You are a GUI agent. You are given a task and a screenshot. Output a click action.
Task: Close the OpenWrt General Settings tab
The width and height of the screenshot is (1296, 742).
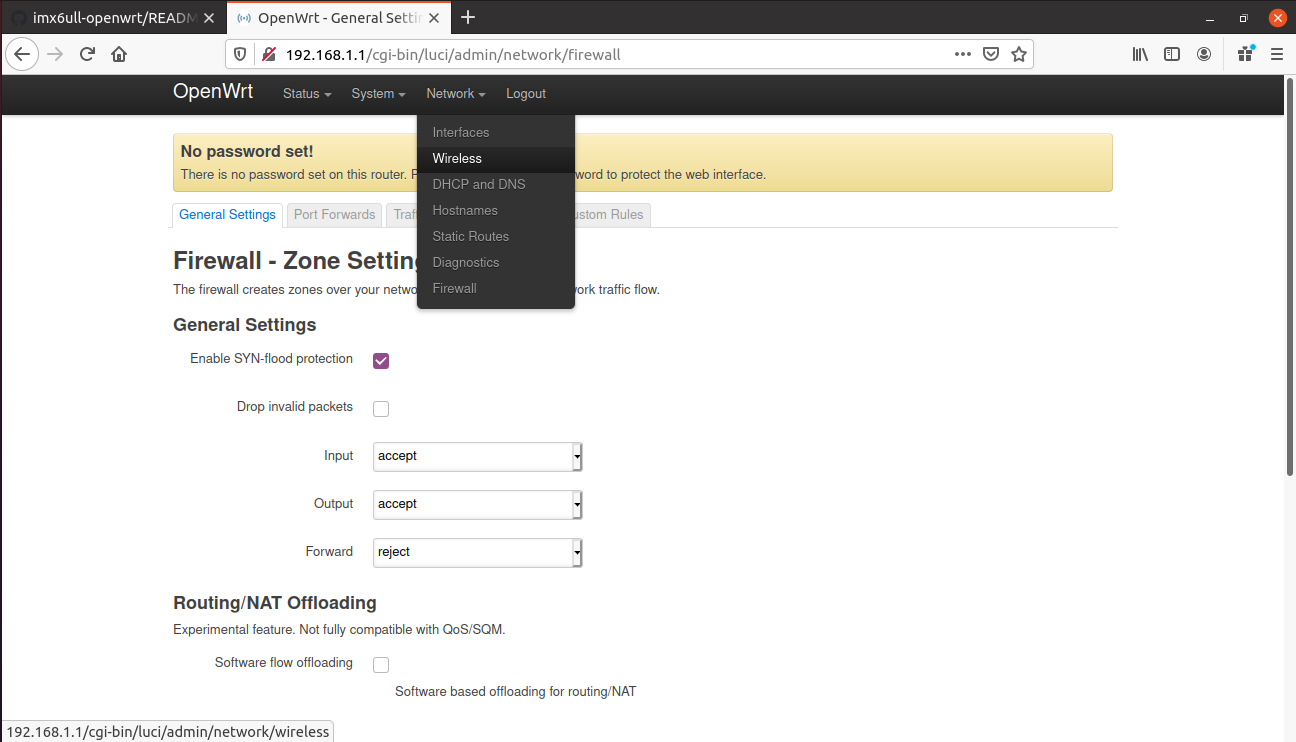(435, 18)
